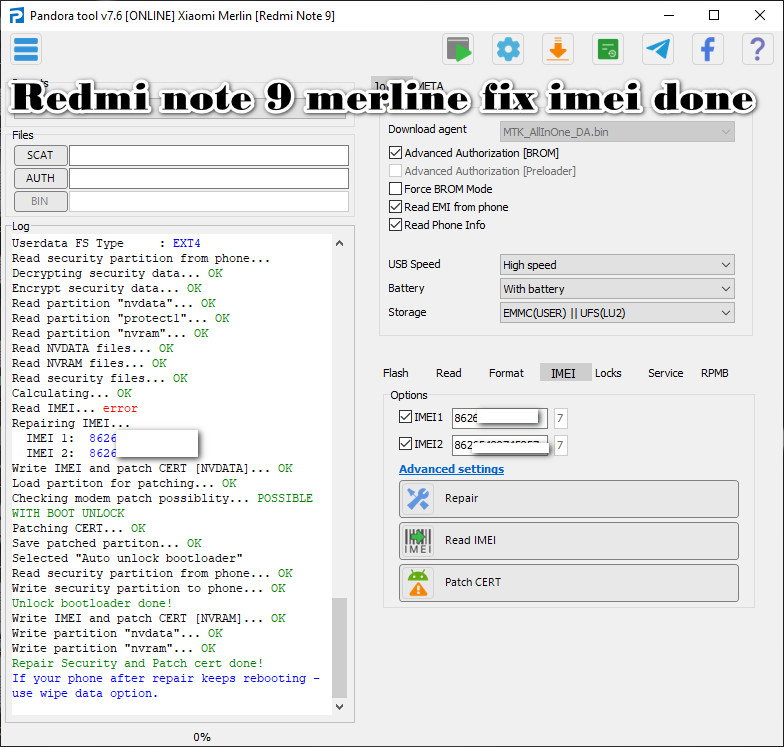Toggle the IMEI1 checkbox
The width and height of the screenshot is (784, 747).
[x=406, y=416]
